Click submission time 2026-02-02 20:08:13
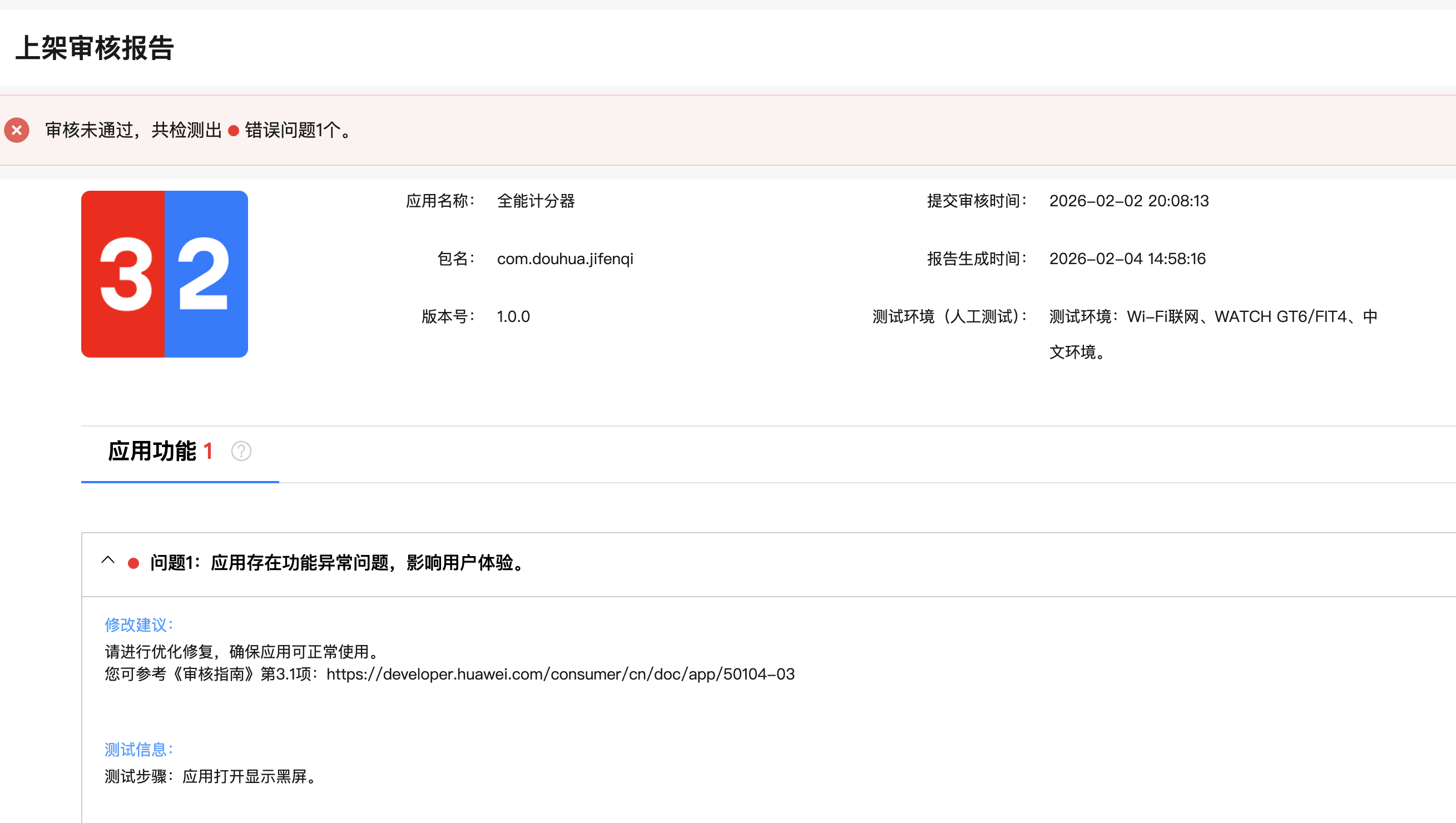 click(1128, 201)
